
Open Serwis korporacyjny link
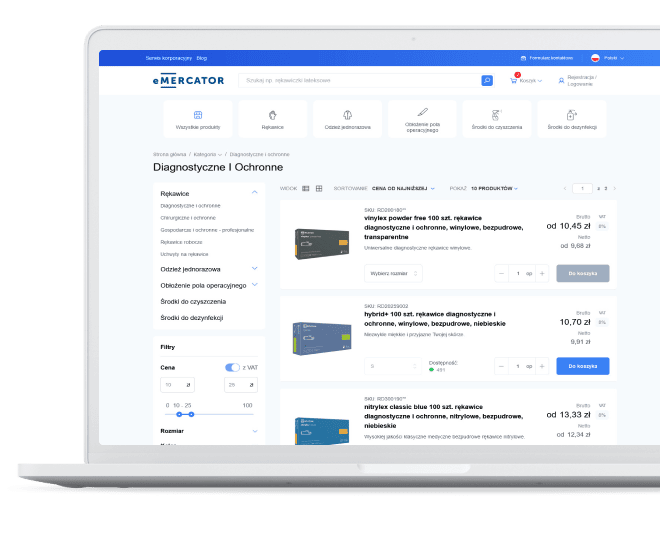[169, 58]
